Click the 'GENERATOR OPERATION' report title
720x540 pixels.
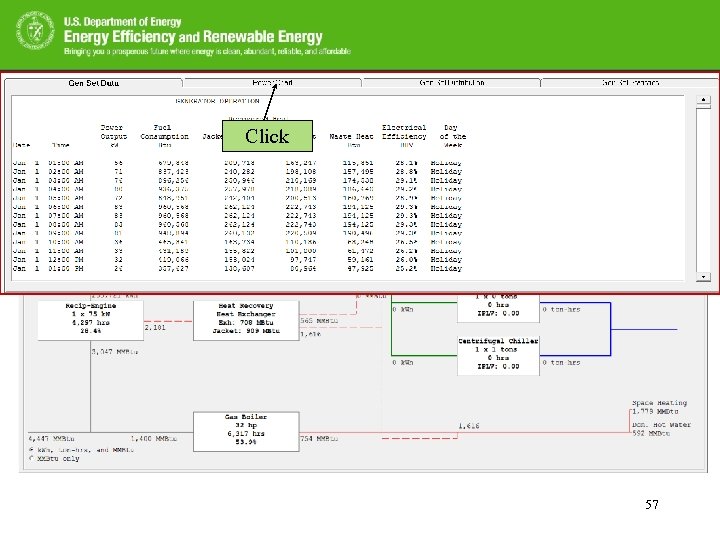[217, 101]
